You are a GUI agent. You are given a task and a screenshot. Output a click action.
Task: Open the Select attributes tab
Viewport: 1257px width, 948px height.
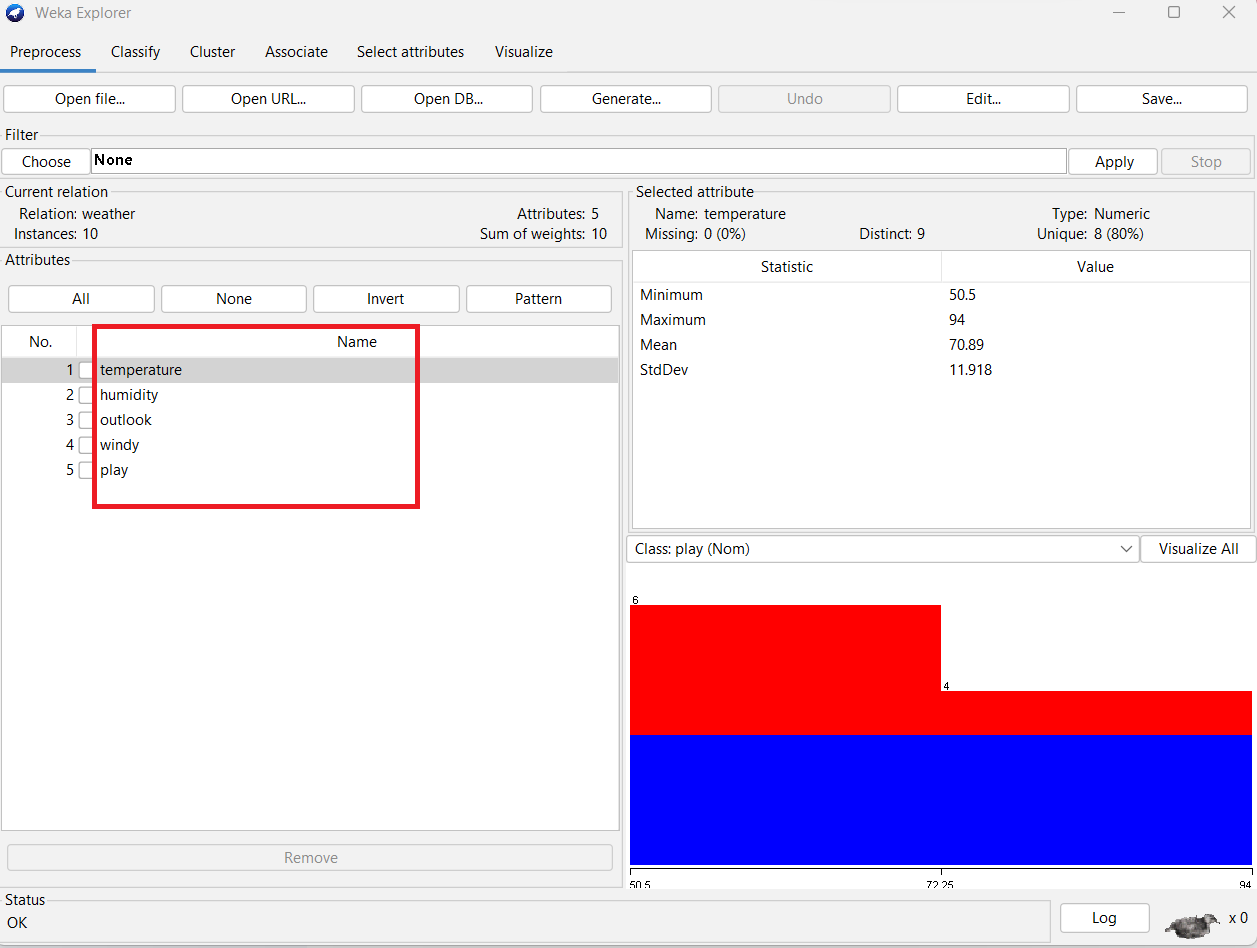[x=410, y=52]
